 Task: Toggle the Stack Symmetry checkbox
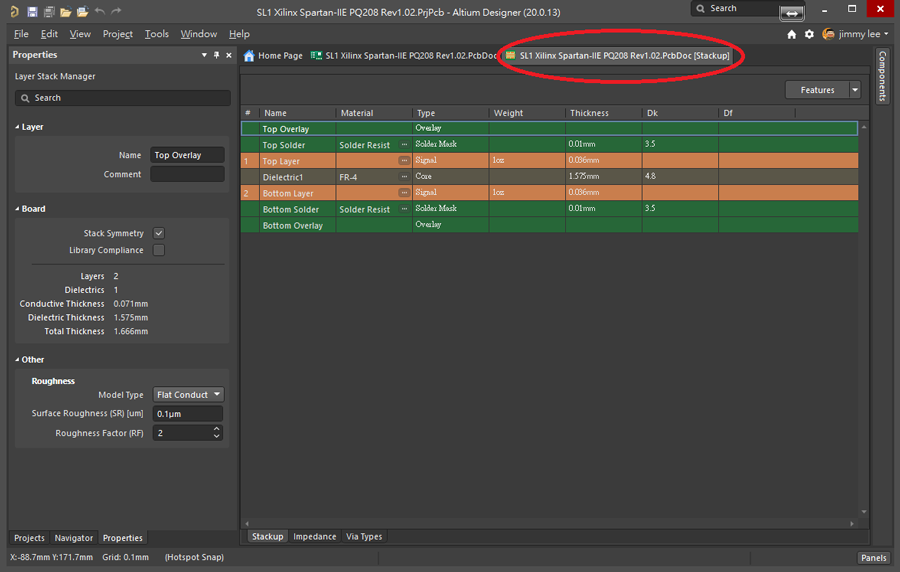pyautogui.click(x=158, y=233)
